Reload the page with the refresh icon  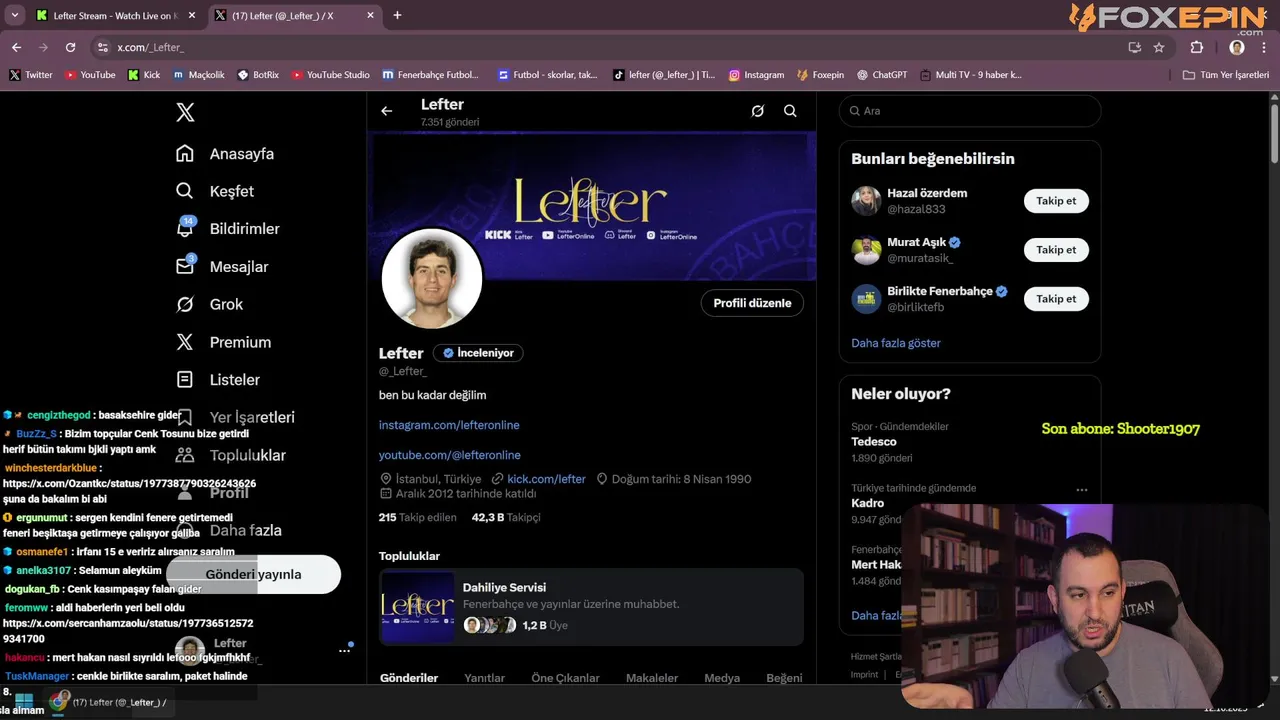pos(70,47)
